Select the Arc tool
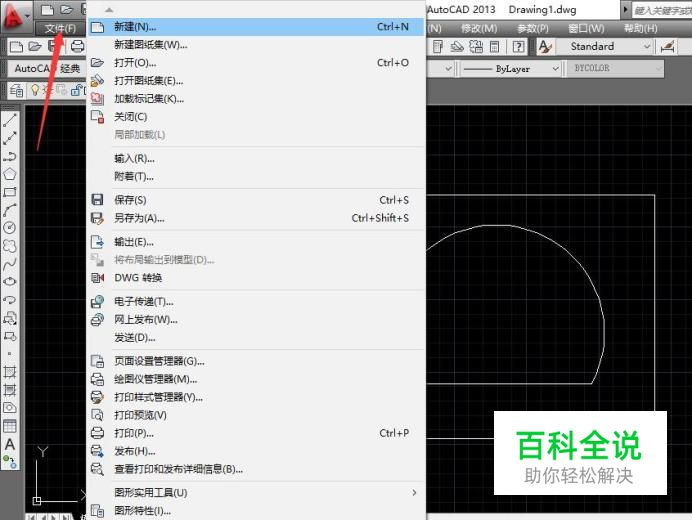Image resolution: width=692 pixels, height=520 pixels. click(x=10, y=210)
